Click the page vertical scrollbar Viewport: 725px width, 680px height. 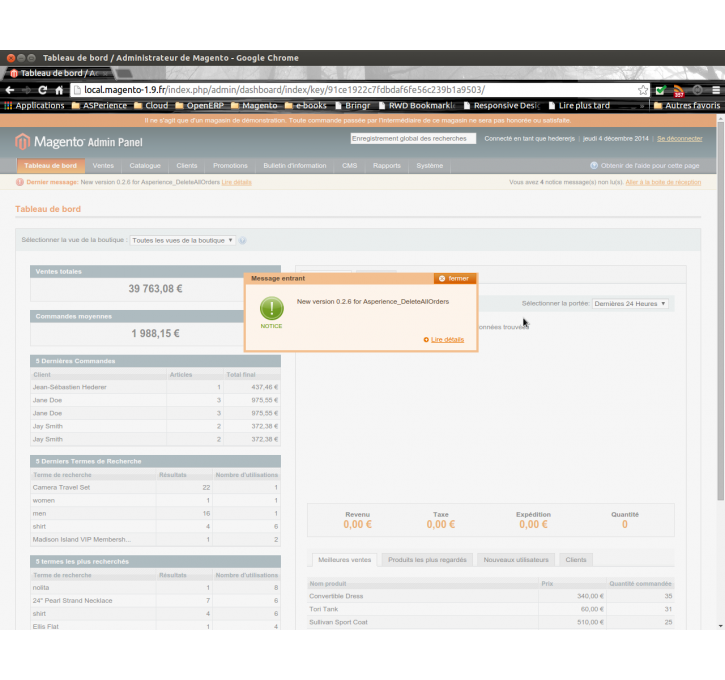pos(720,311)
